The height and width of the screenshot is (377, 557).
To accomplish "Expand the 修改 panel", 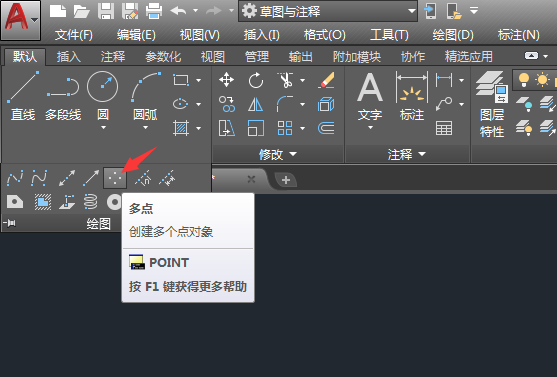I will pos(277,154).
